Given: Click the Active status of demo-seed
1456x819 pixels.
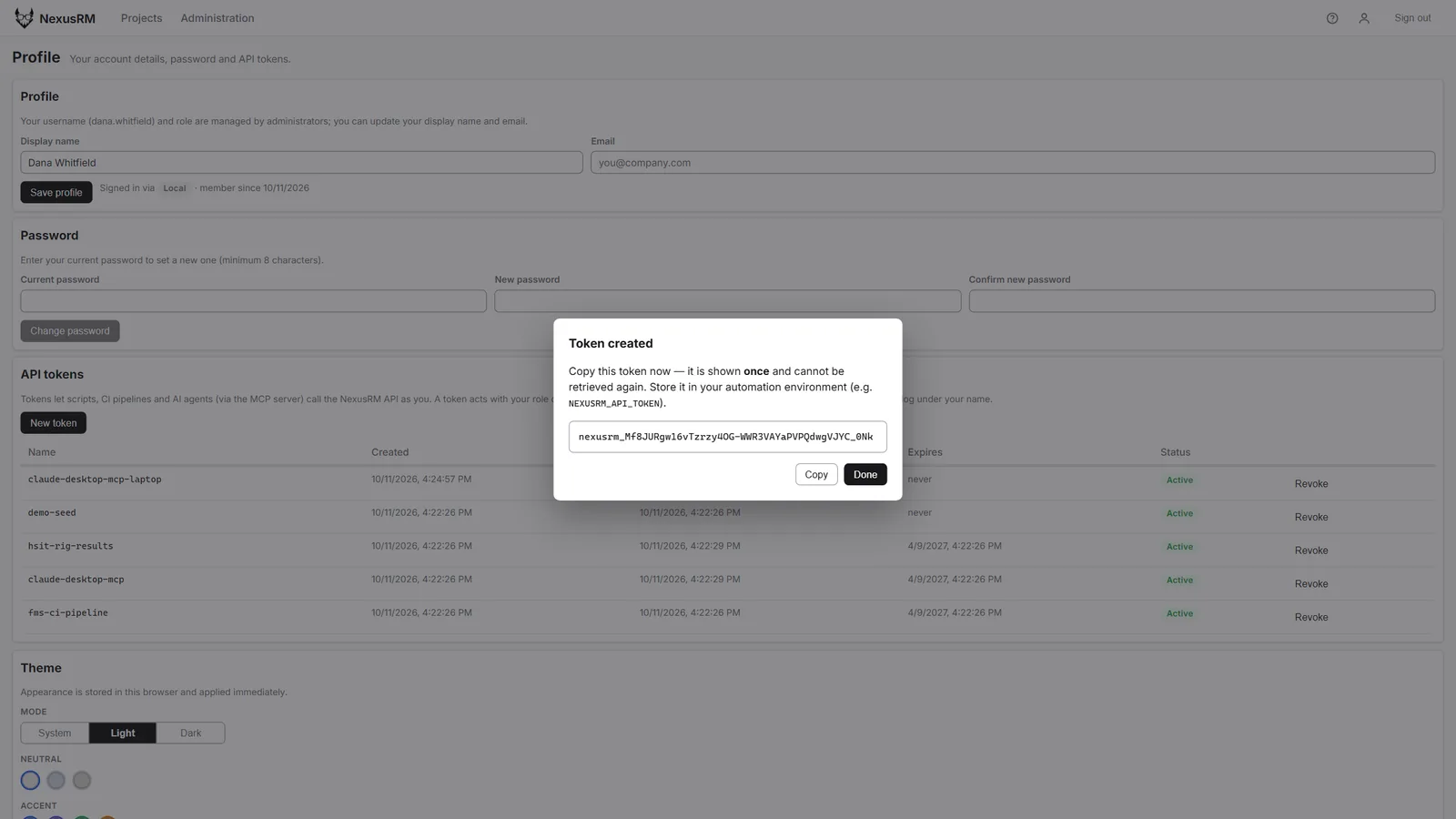Looking at the screenshot, I should (x=1179, y=513).
